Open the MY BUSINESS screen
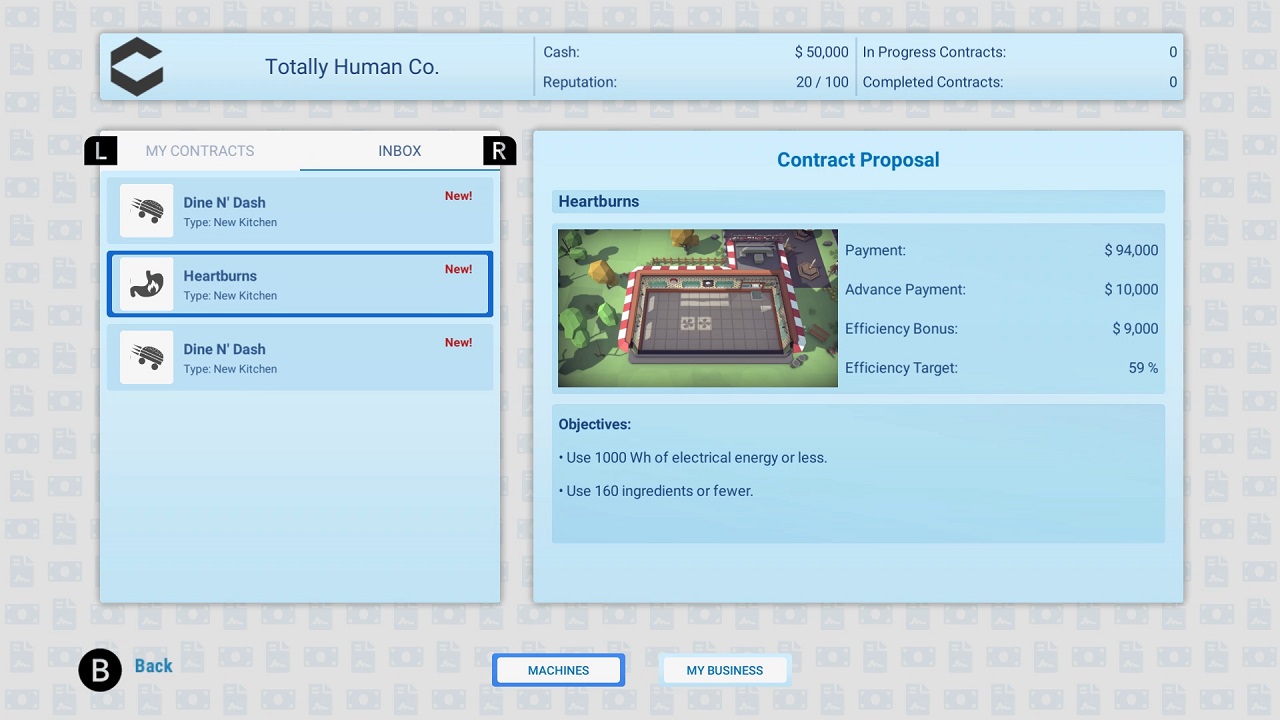Viewport: 1280px width, 720px height. (x=724, y=670)
